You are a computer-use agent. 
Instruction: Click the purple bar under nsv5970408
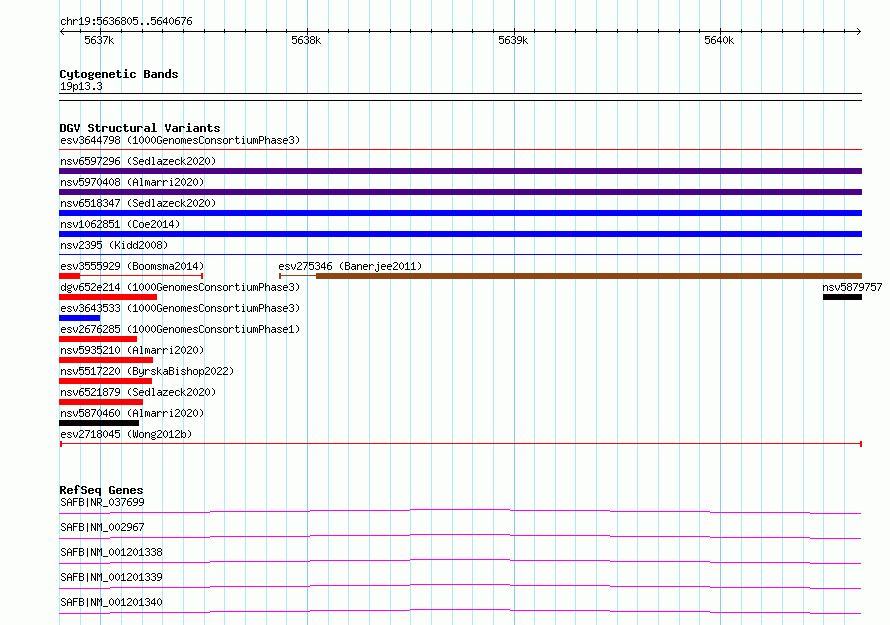[x=460, y=192]
